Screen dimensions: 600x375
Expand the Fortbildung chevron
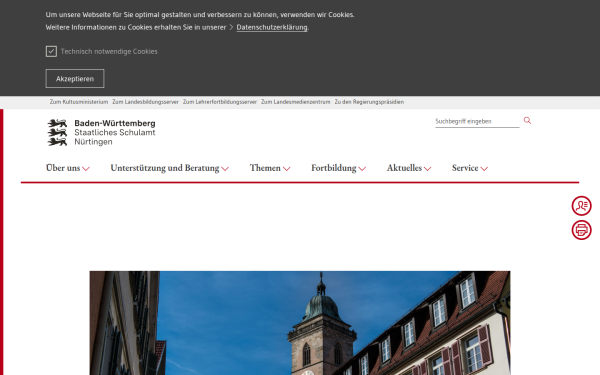pos(362,169)
